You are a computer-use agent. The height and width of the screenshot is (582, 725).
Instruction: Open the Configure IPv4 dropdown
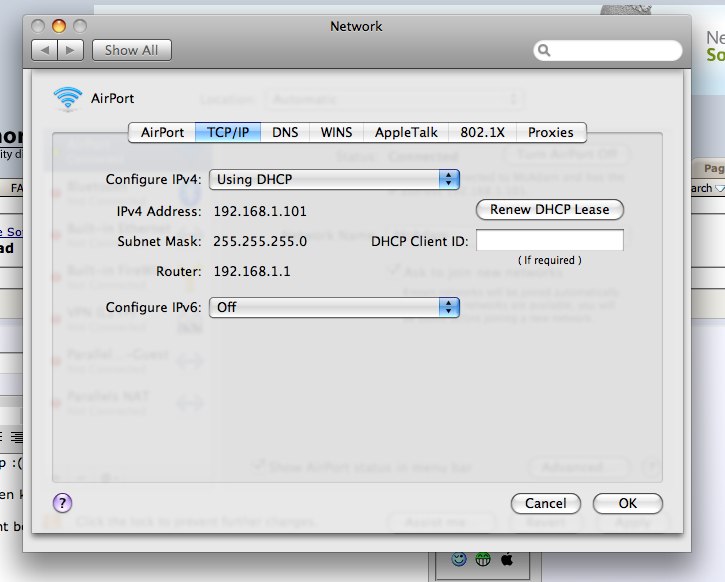pos(334,179)
